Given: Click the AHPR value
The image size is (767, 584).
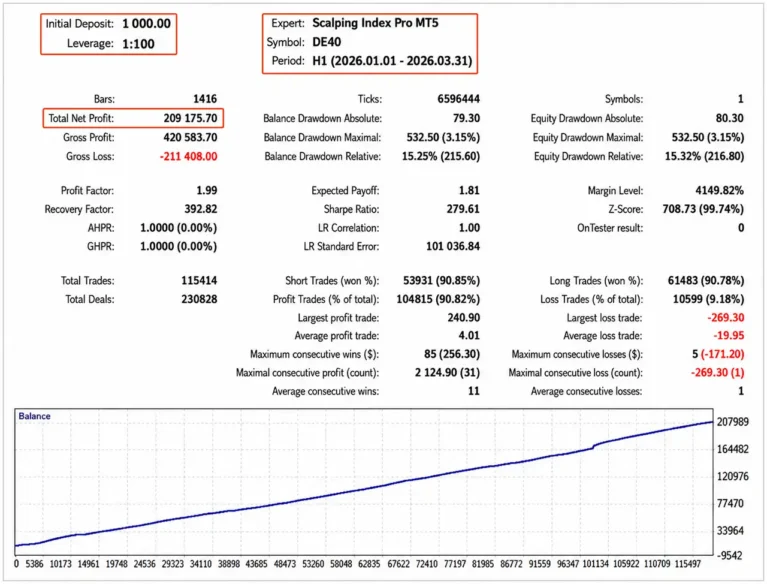Looking at the screenshot, I should click(179, 228).
